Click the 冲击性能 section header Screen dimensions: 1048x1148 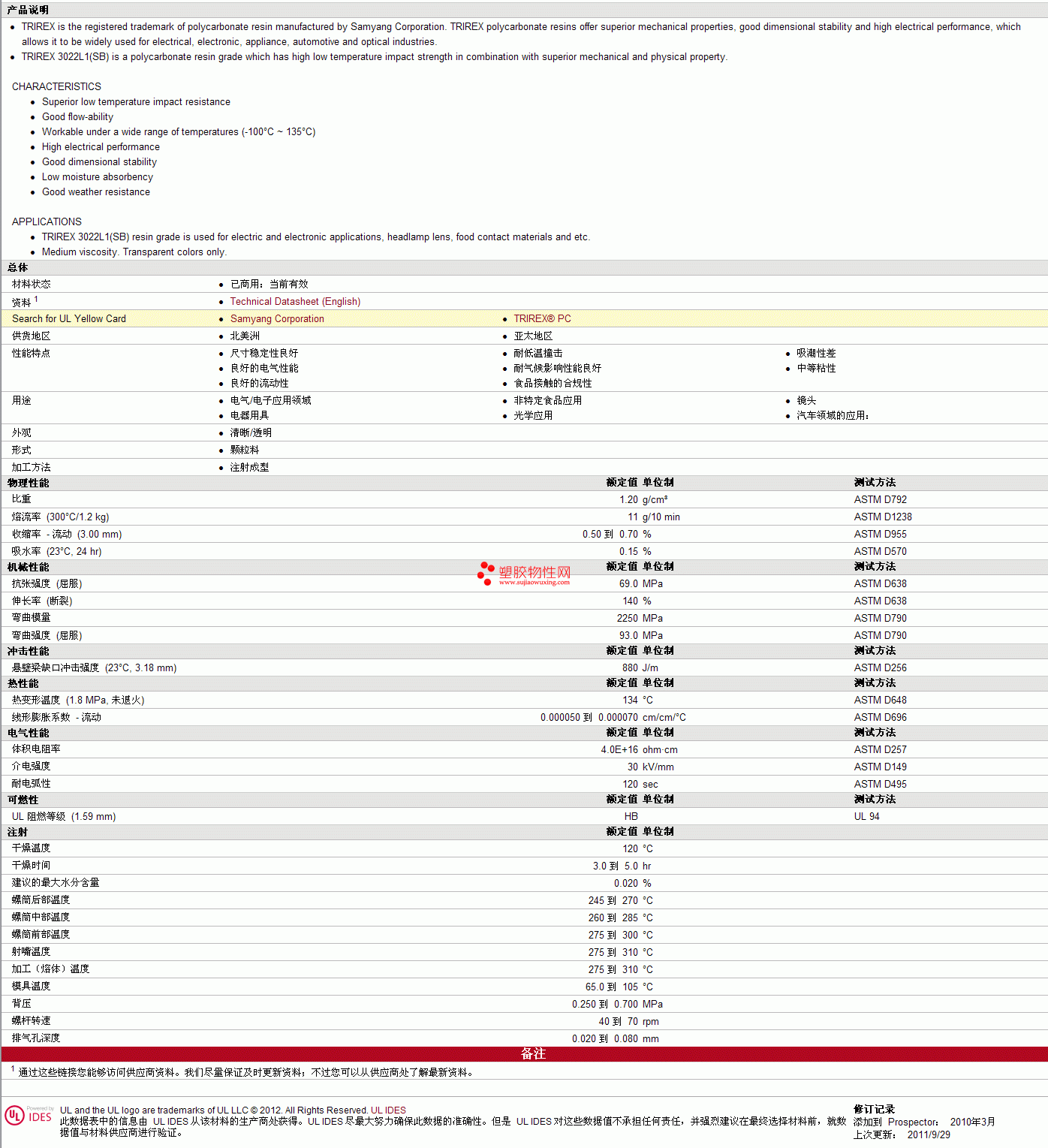(28, 651)
